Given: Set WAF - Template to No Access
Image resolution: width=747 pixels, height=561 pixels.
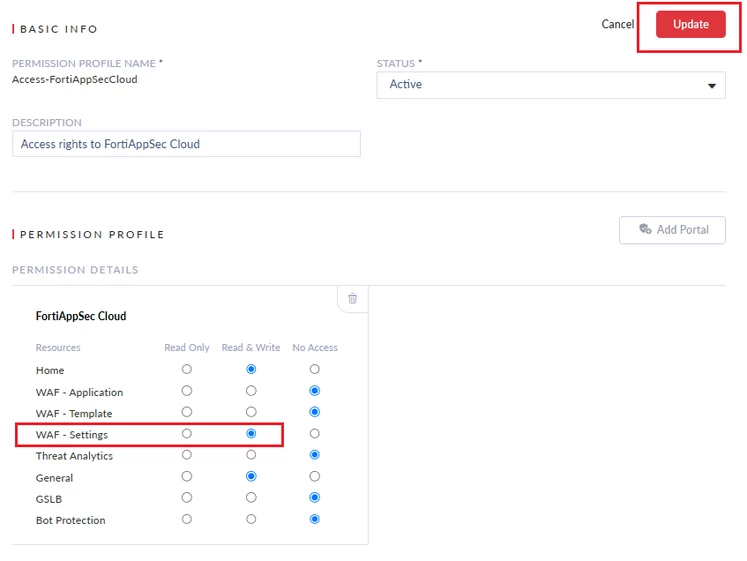Looking at the screenshot, I should [x=314, y=412].
